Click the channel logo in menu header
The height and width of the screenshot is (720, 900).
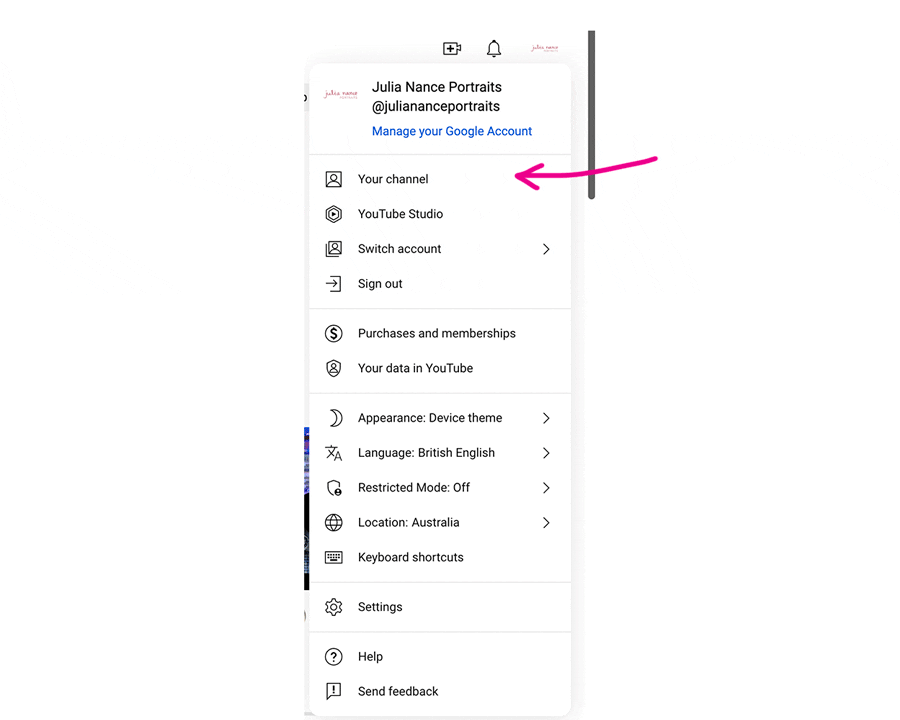[340, 94]
